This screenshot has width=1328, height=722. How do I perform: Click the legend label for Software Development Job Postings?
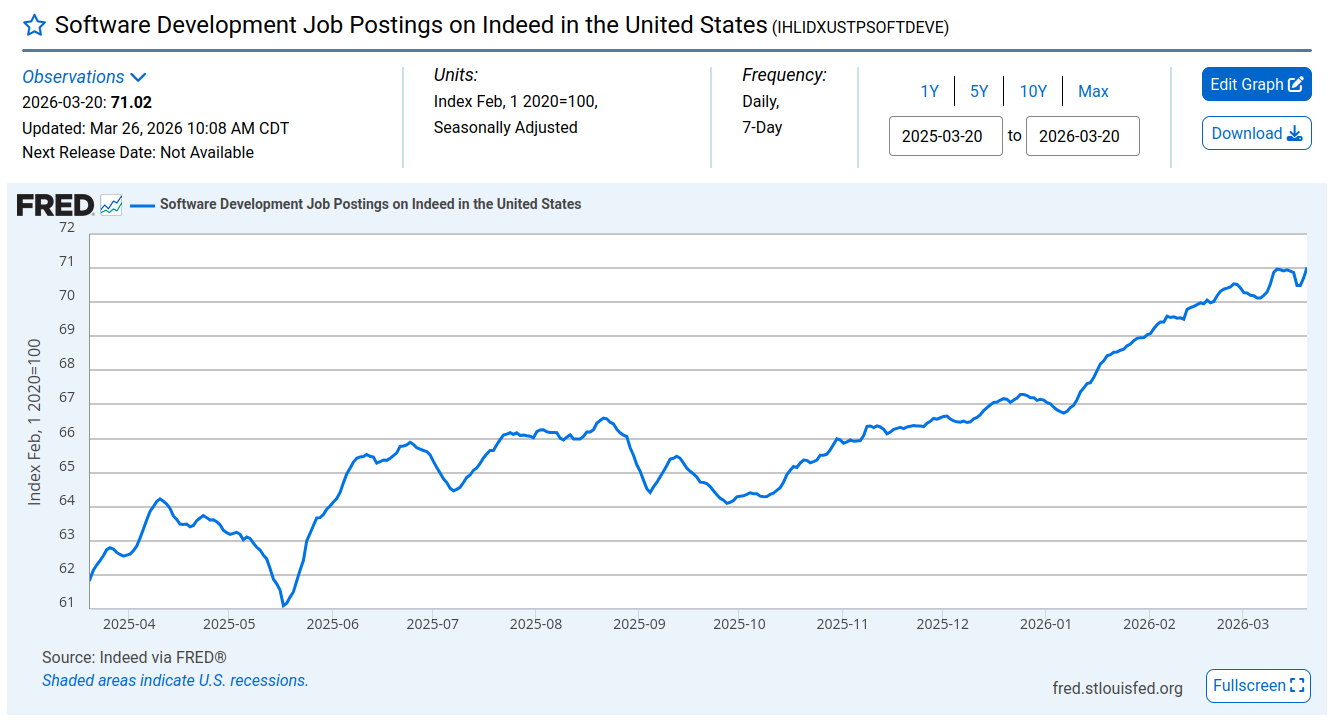point(370,204)
